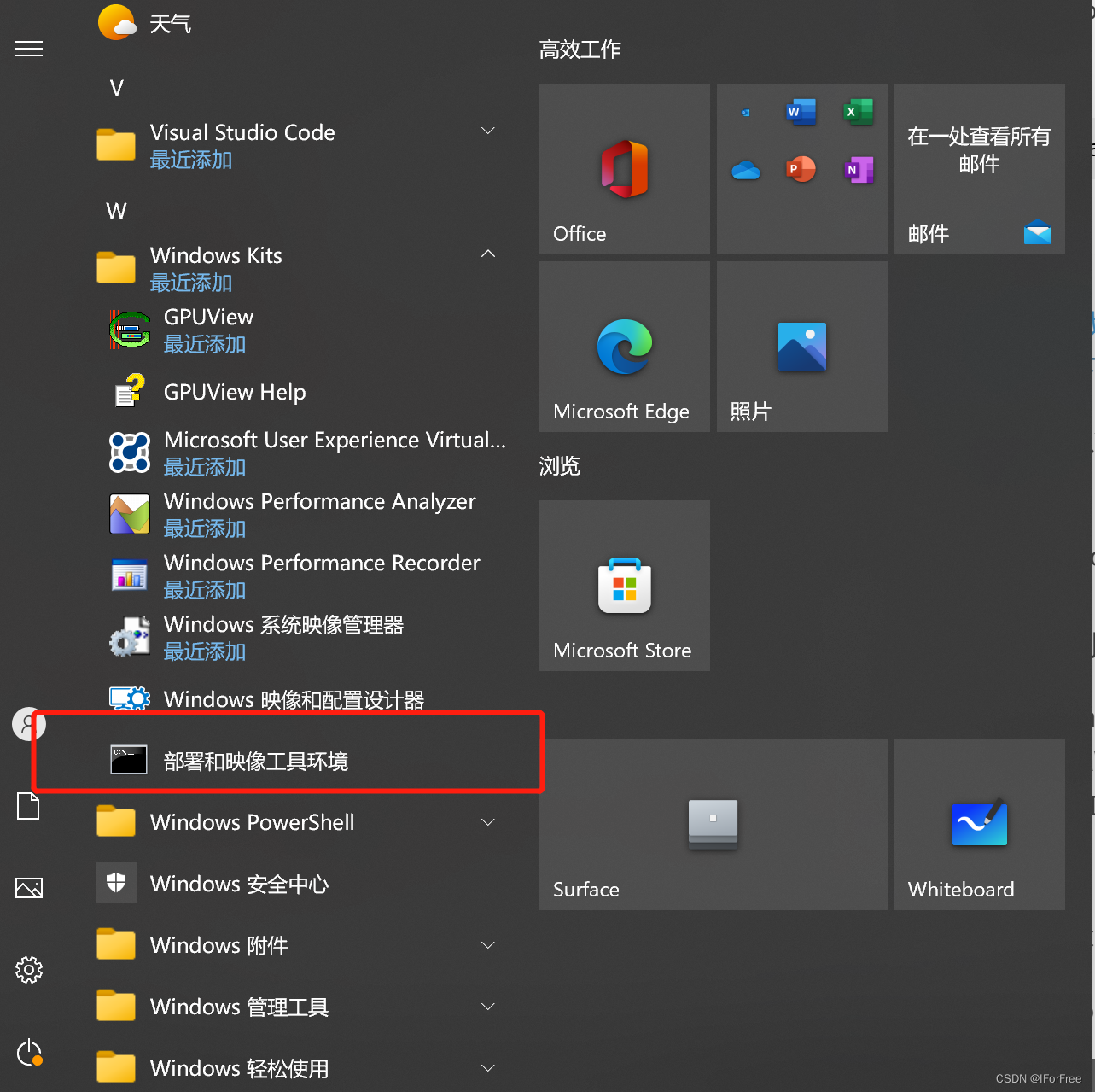
Task: Expand Visual Studio Code folder
Action: (x=487, y=131)
